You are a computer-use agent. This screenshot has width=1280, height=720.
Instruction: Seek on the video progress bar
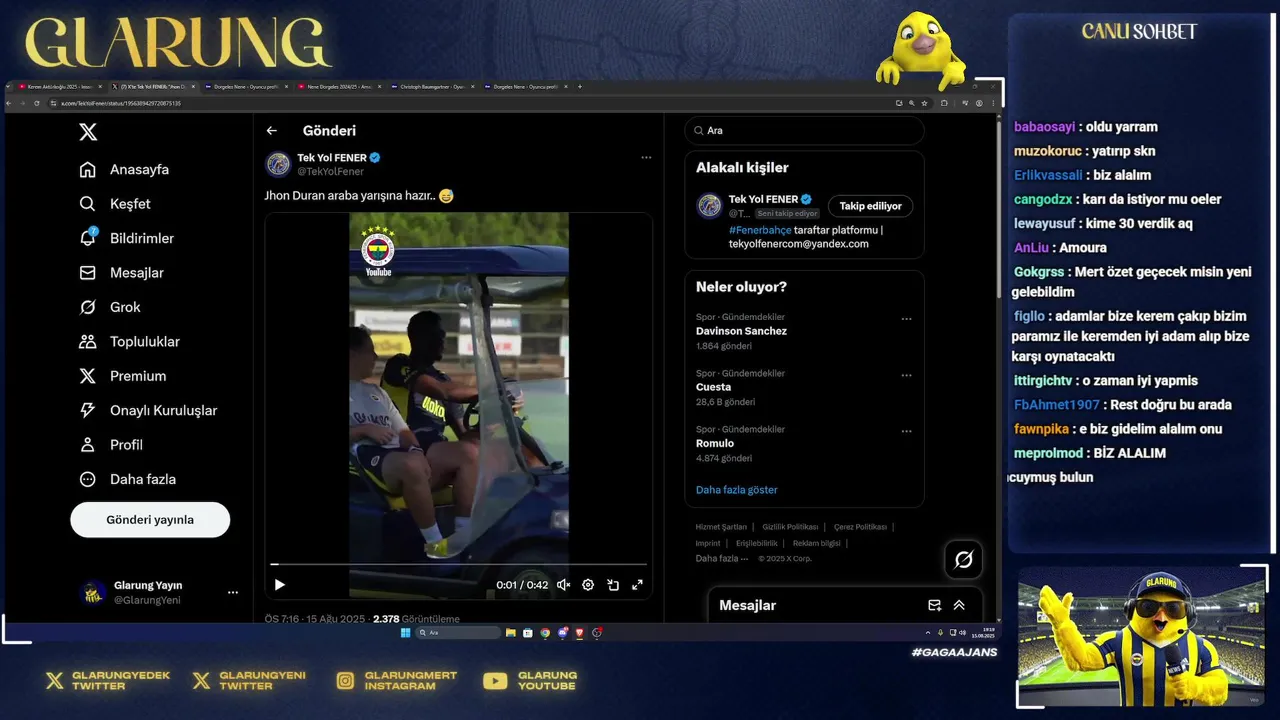pos(459,565)
